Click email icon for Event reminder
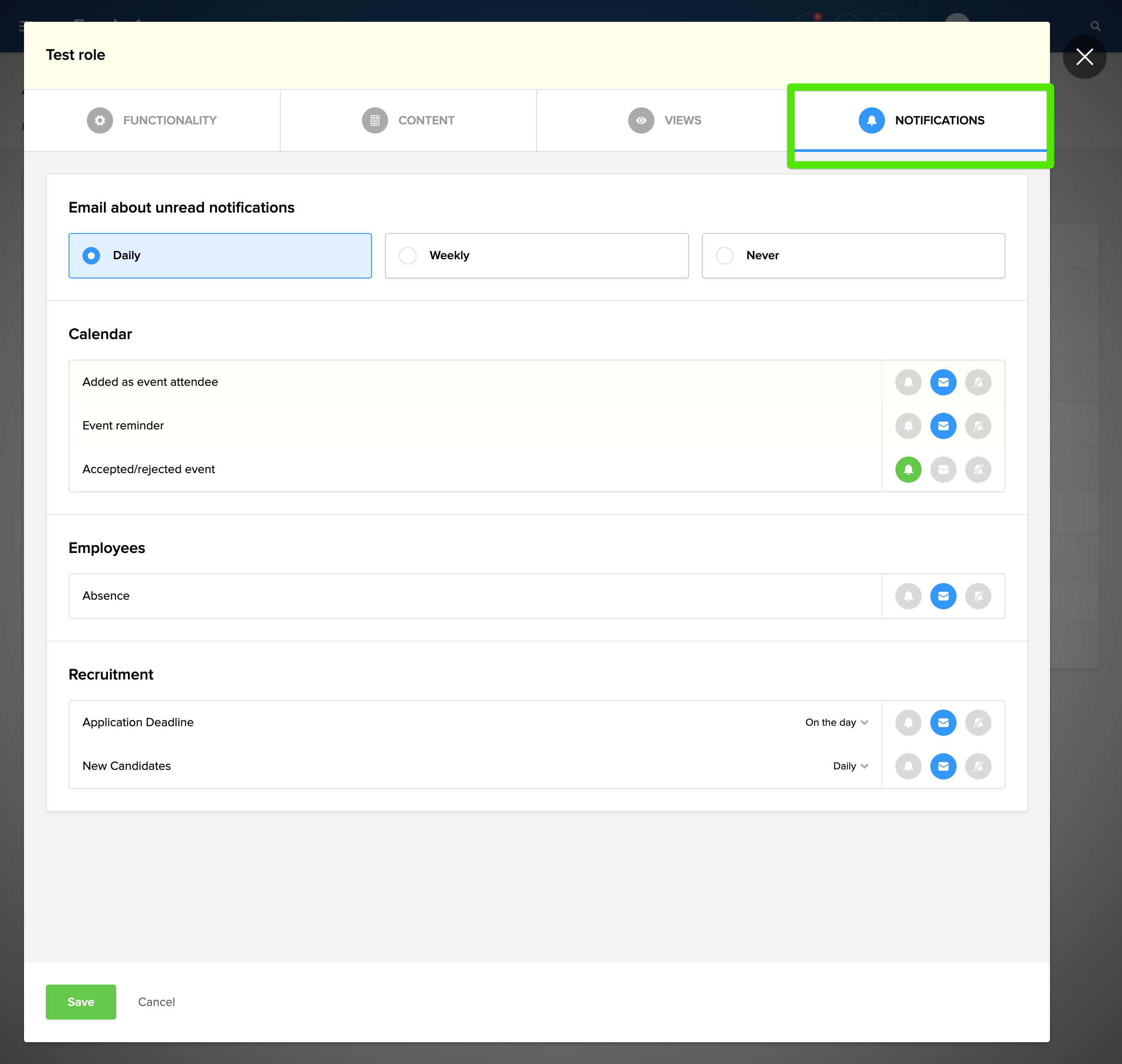Screen dimensions: 1122x1064 point(943,426)
